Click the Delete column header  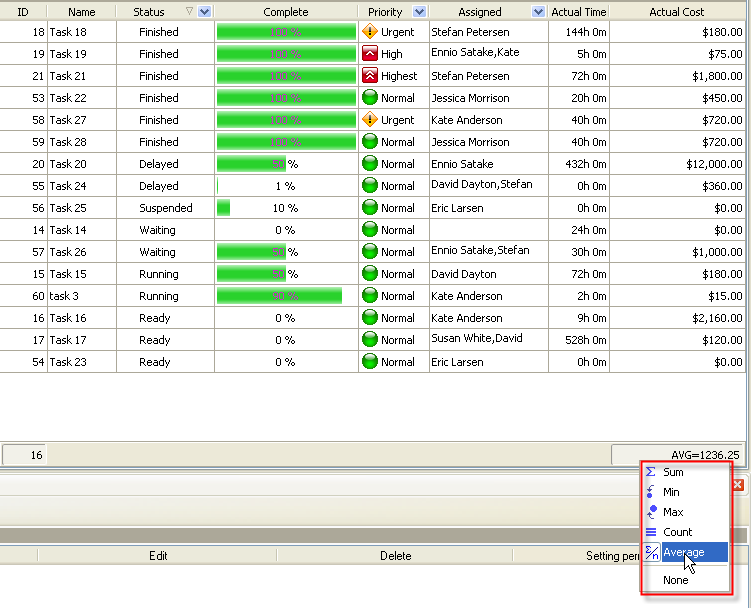click(x=395, y=556)
